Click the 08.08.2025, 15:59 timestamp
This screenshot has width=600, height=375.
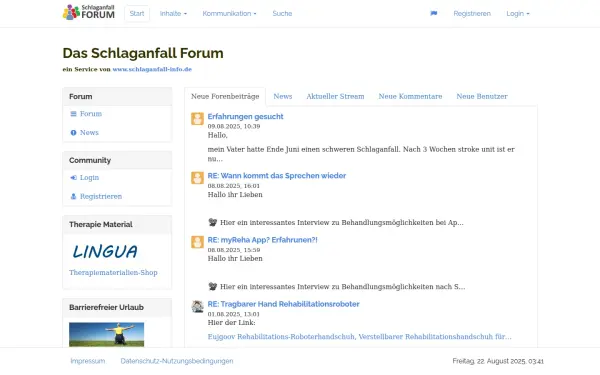pos(234,250)
